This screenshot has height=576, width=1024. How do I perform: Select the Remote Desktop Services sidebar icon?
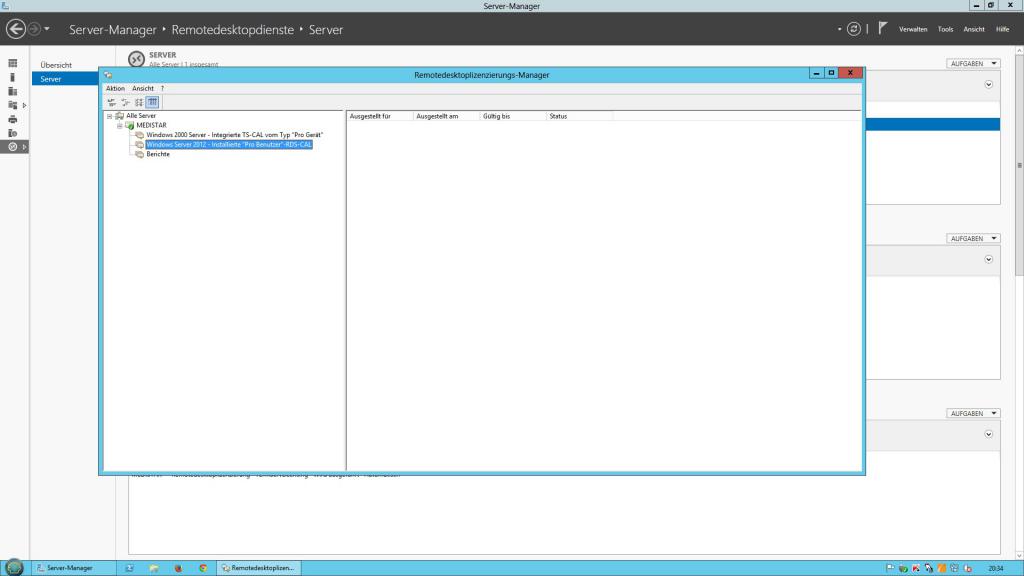(x=12, y=147)
